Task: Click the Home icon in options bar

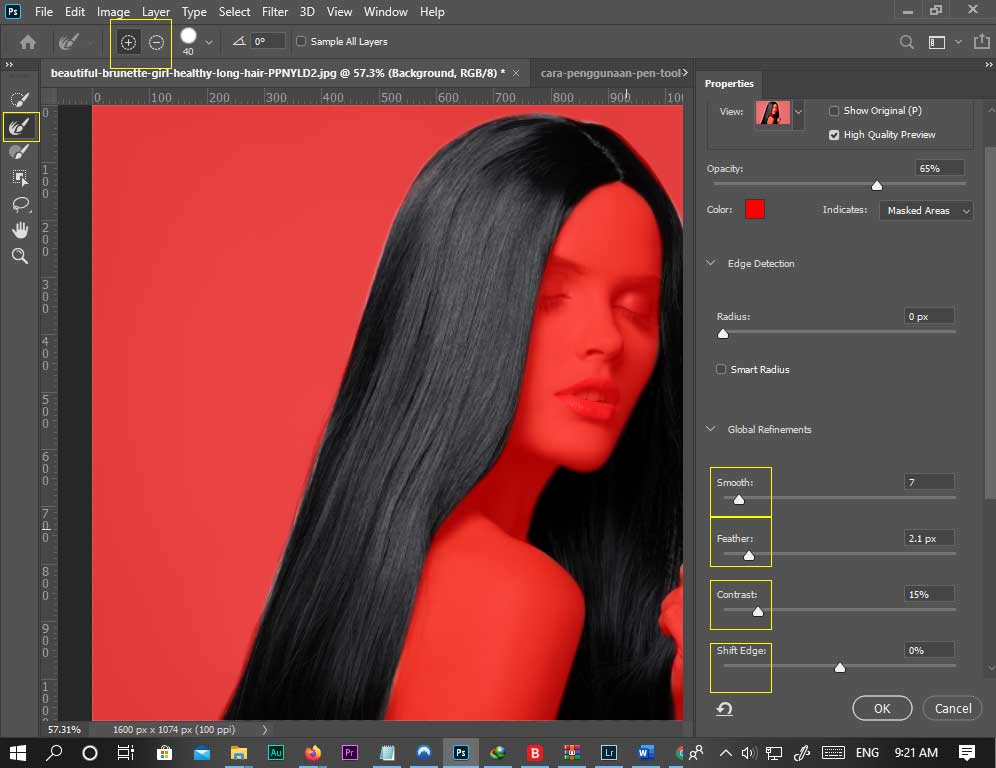Action: (x=28, y=42)
